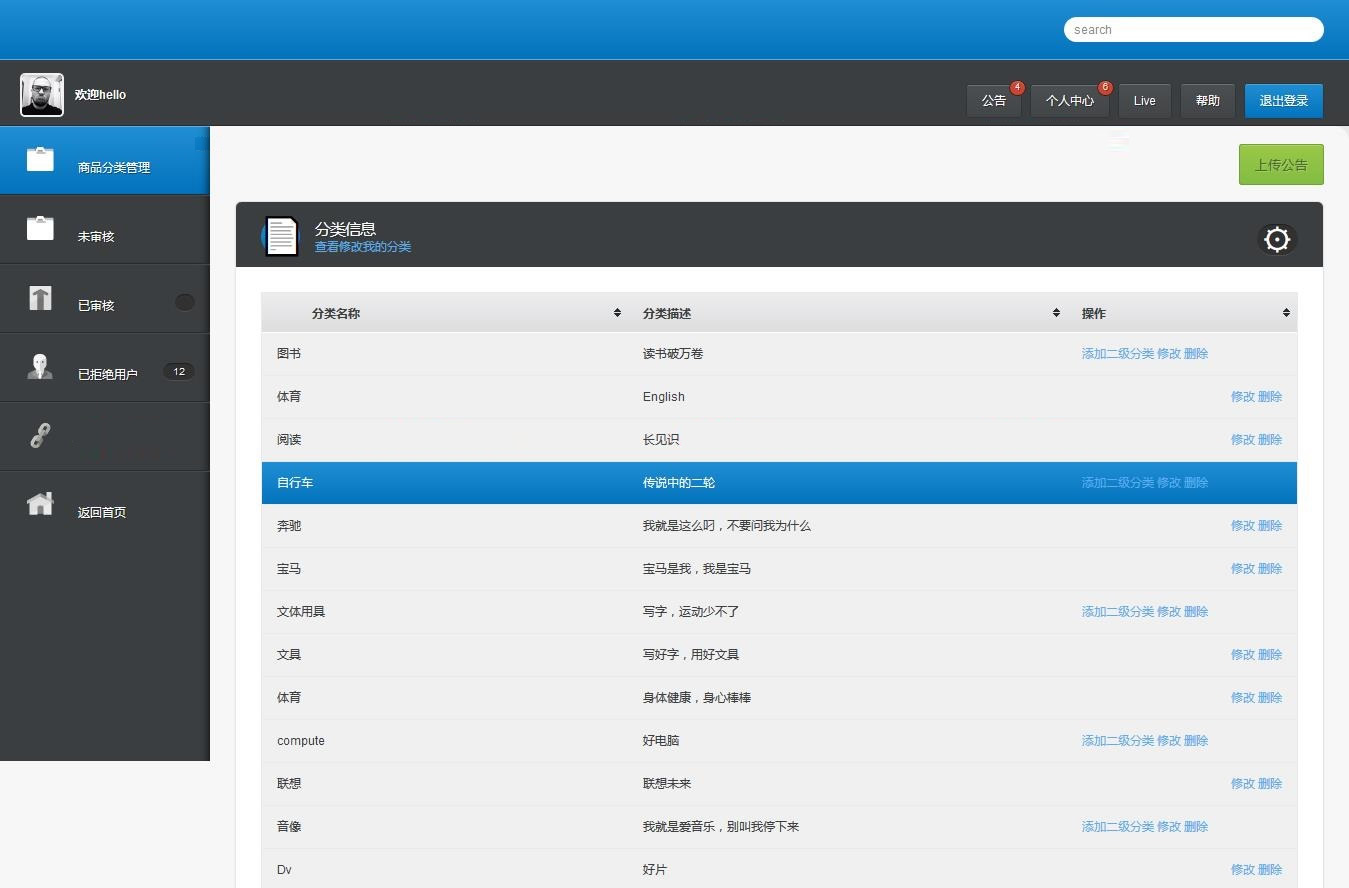Click 添加二级分类 link in 图书 row
Image resolution: width=1349 pixels, height=888 pixels.
[1117, 354]
